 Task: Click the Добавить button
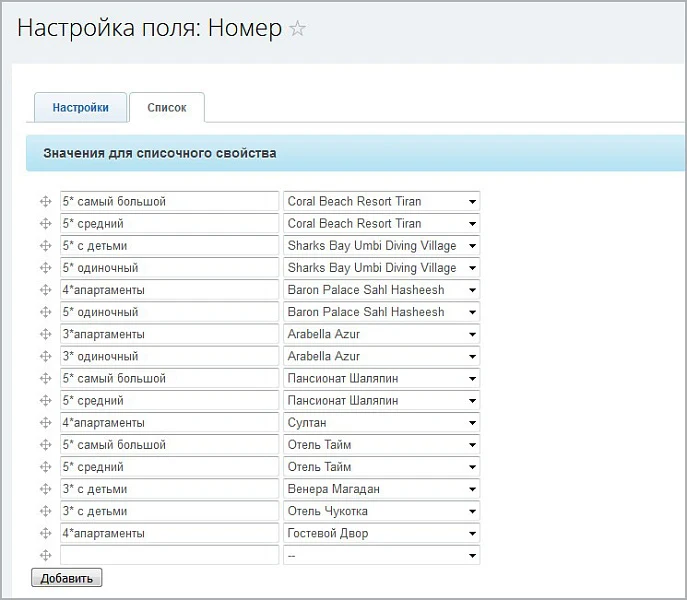(x=67, y=578)
